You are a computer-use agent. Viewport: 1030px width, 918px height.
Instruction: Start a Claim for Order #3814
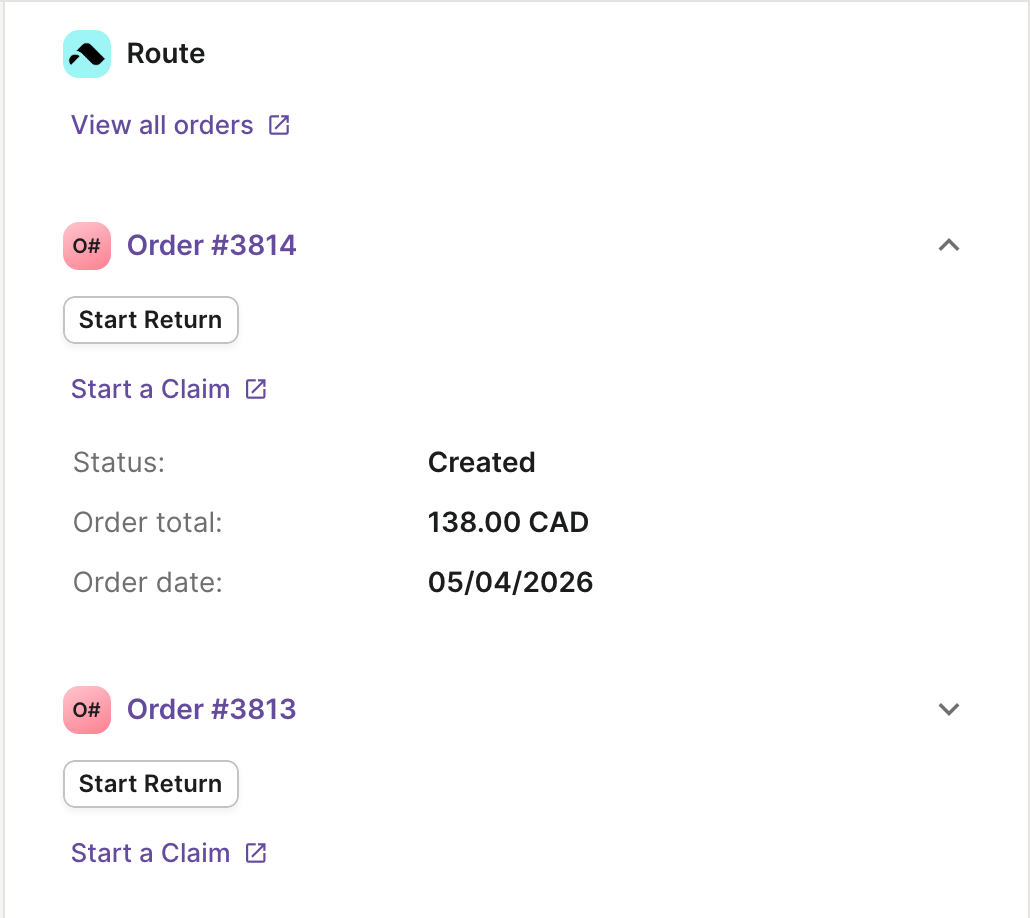pyautogui.click(x=150, y=389)
